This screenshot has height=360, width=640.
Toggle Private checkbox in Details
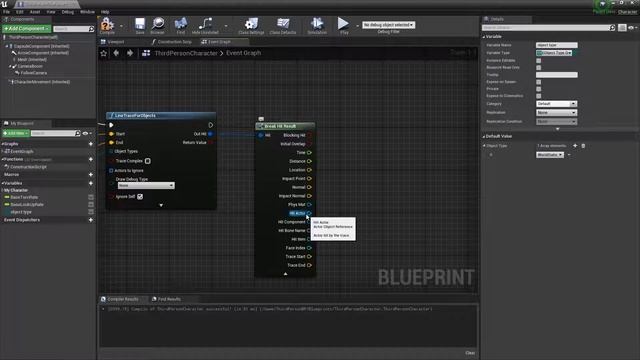(x=538, y=89)
